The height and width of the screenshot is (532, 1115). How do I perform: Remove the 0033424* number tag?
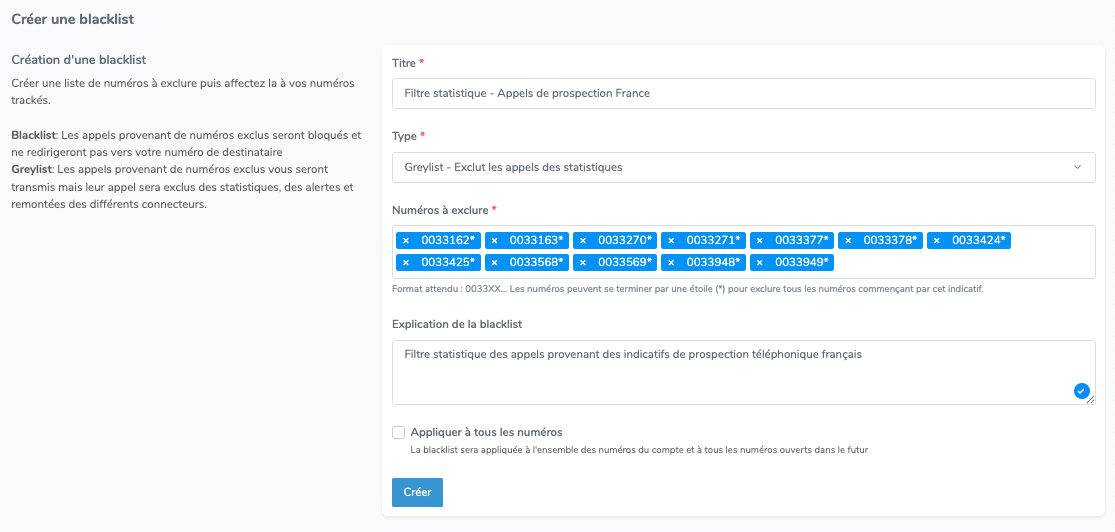[x=937, y=240]
